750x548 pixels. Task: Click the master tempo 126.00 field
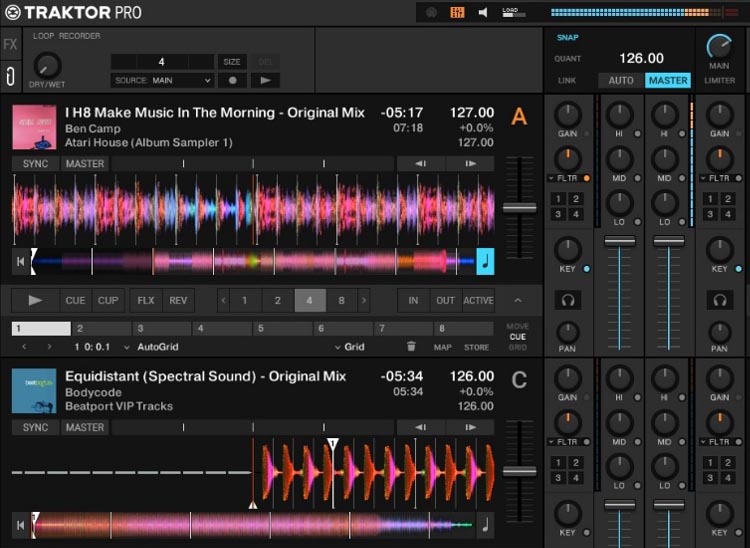point(641,58)
